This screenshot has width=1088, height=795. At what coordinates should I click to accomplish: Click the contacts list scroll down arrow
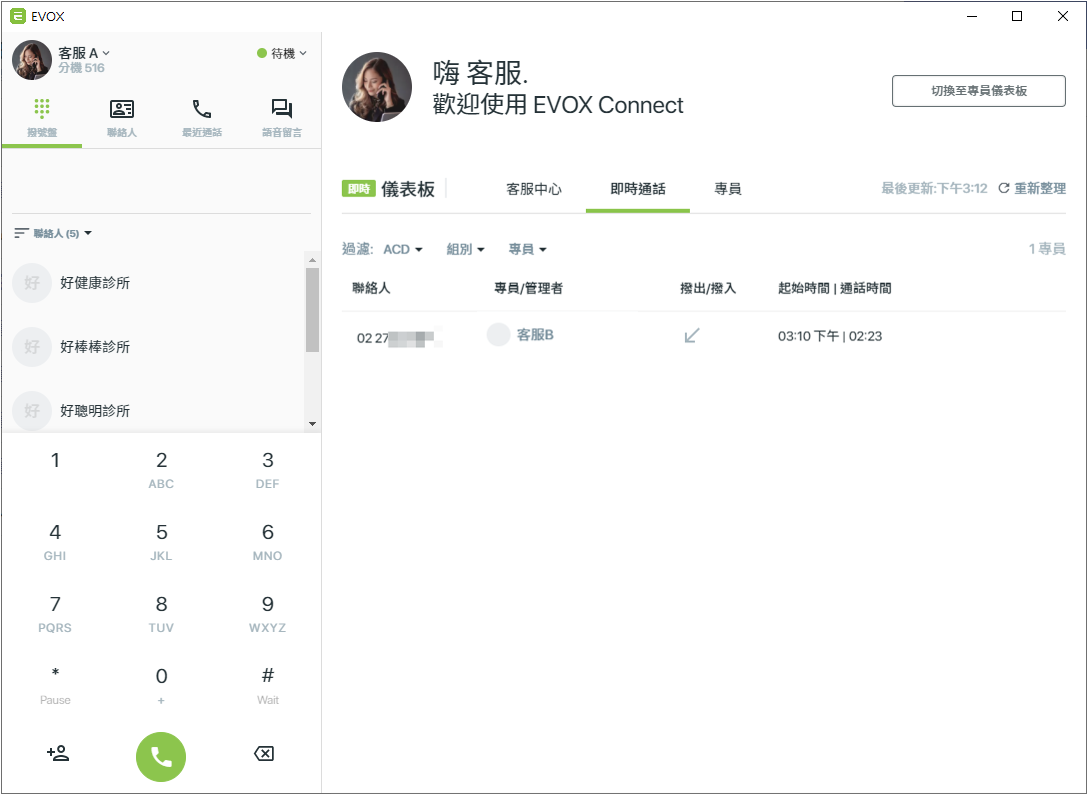click(312, 424)
